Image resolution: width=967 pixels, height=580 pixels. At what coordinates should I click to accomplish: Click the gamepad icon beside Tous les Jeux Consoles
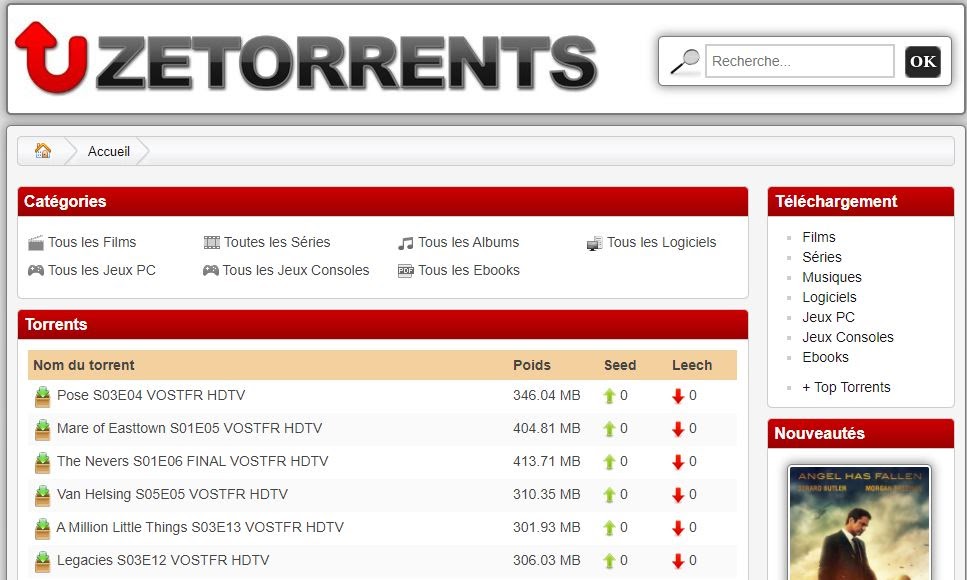pyautogui.click(x=211, y=270)
